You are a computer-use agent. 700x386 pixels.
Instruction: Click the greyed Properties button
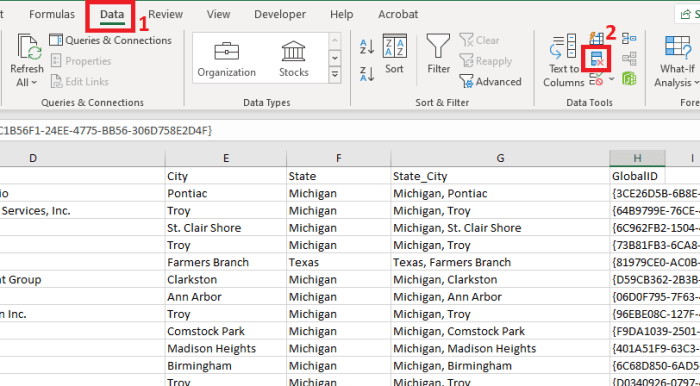pos(81,61)
